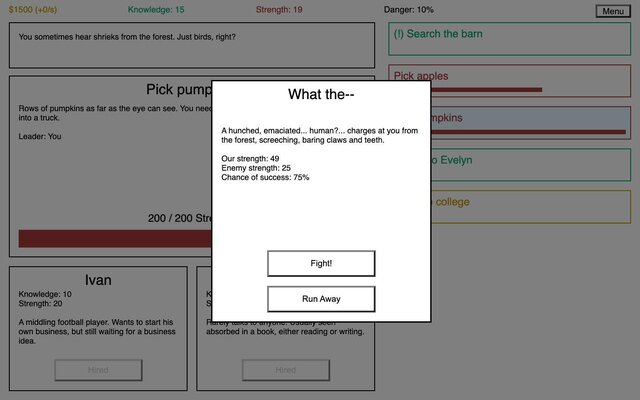Click the 'Enemy strength: 25' line
The width and height of the screenshot is (640, 400).
(x=256, y=168)
